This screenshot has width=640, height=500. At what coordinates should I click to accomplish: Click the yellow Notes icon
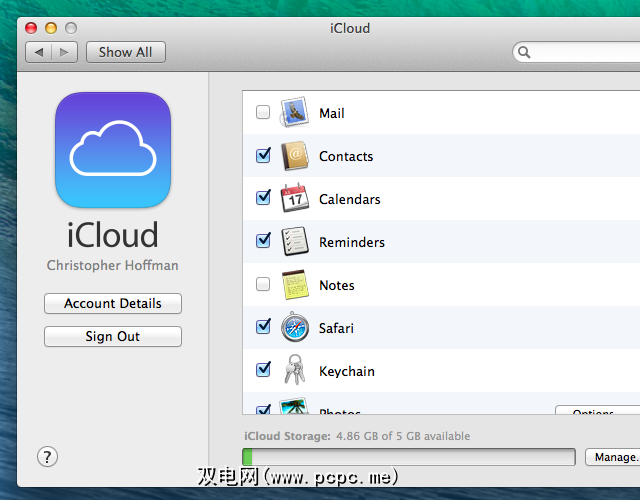click(294, 285)
